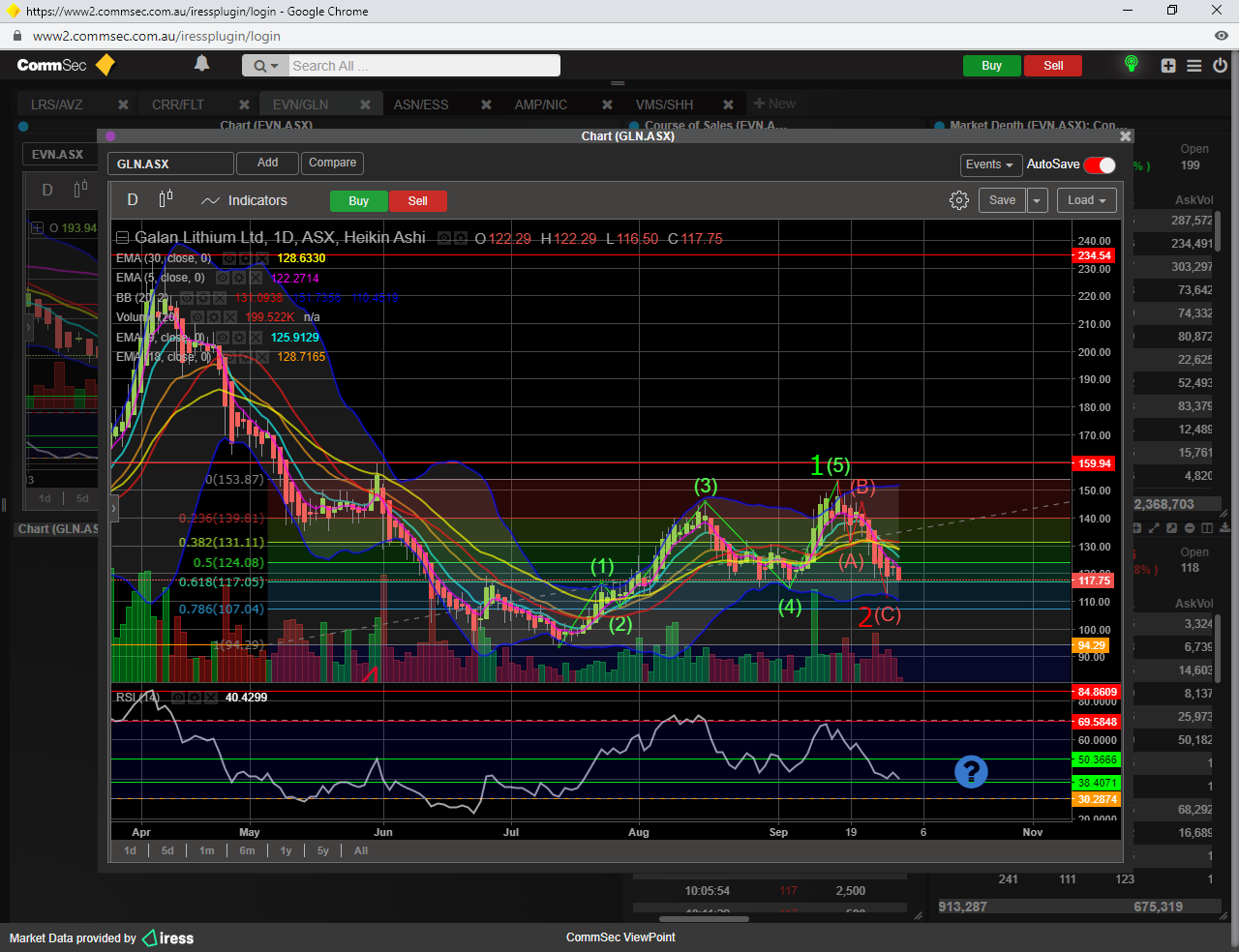This screenshot has height=952, width=1239.
Task: Select the 6m time range
Action: (x=247, y=850)
